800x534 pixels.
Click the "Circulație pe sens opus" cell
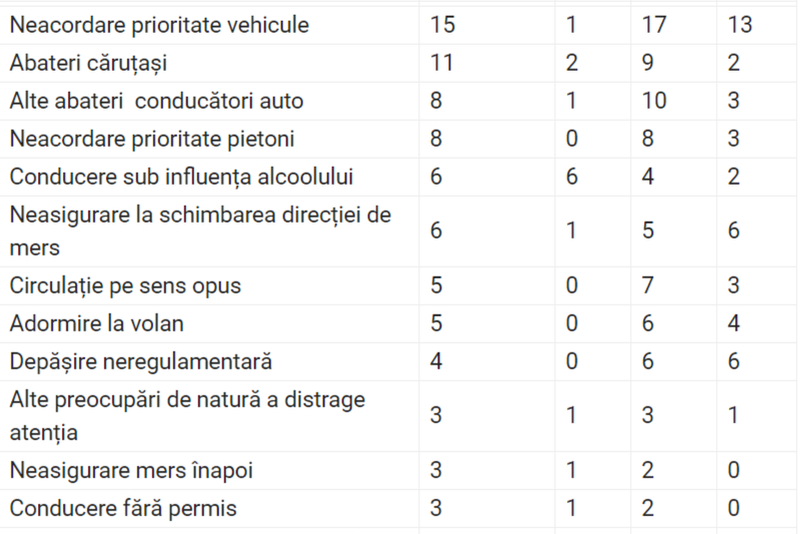125,286
